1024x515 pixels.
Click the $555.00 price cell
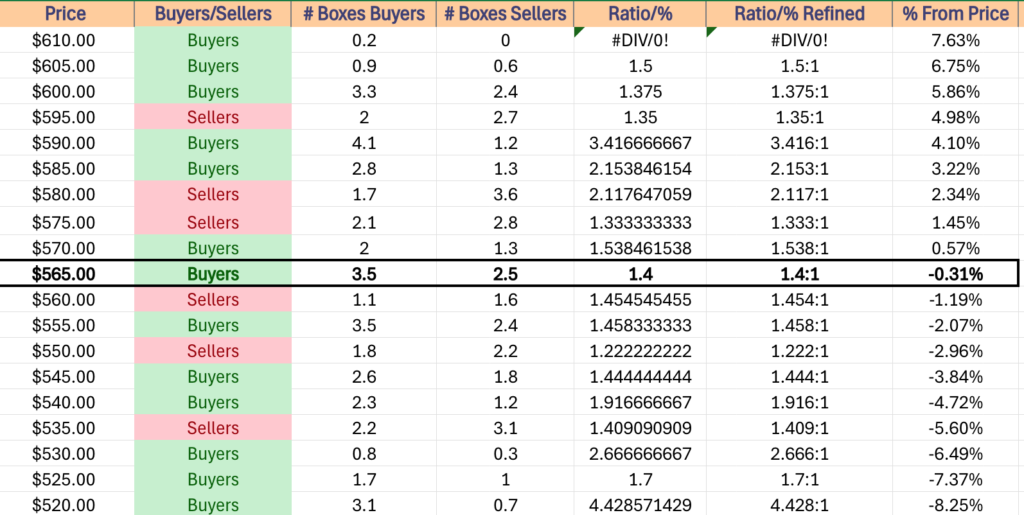[x=67, y=325]
